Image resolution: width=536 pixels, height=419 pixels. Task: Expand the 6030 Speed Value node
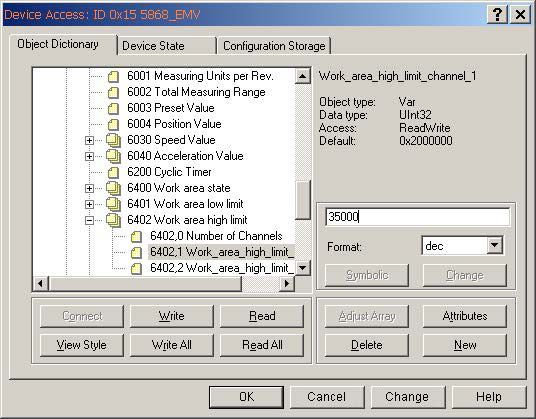(89, 140)
